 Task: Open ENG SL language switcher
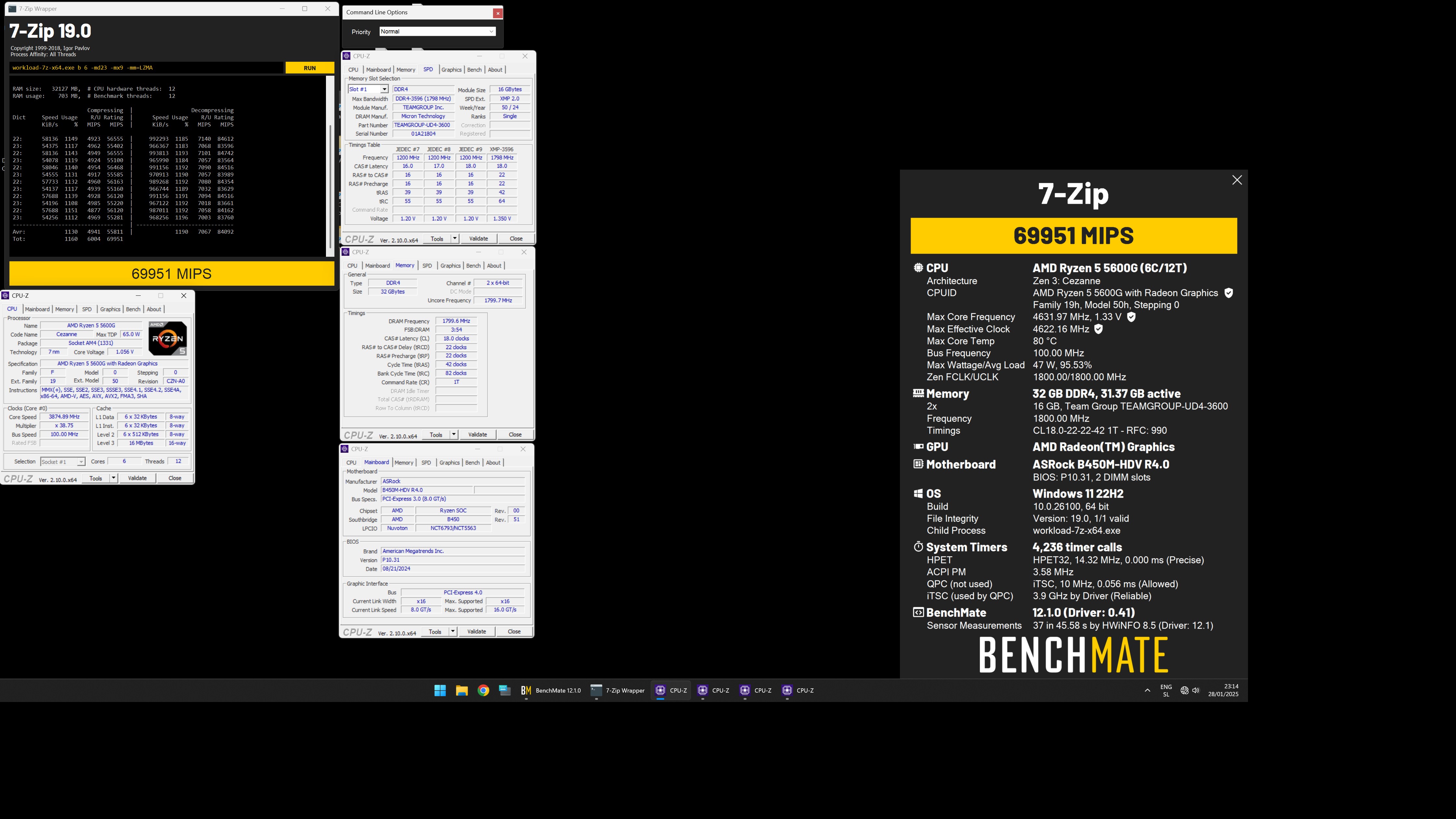click(x=1166, y=691)
